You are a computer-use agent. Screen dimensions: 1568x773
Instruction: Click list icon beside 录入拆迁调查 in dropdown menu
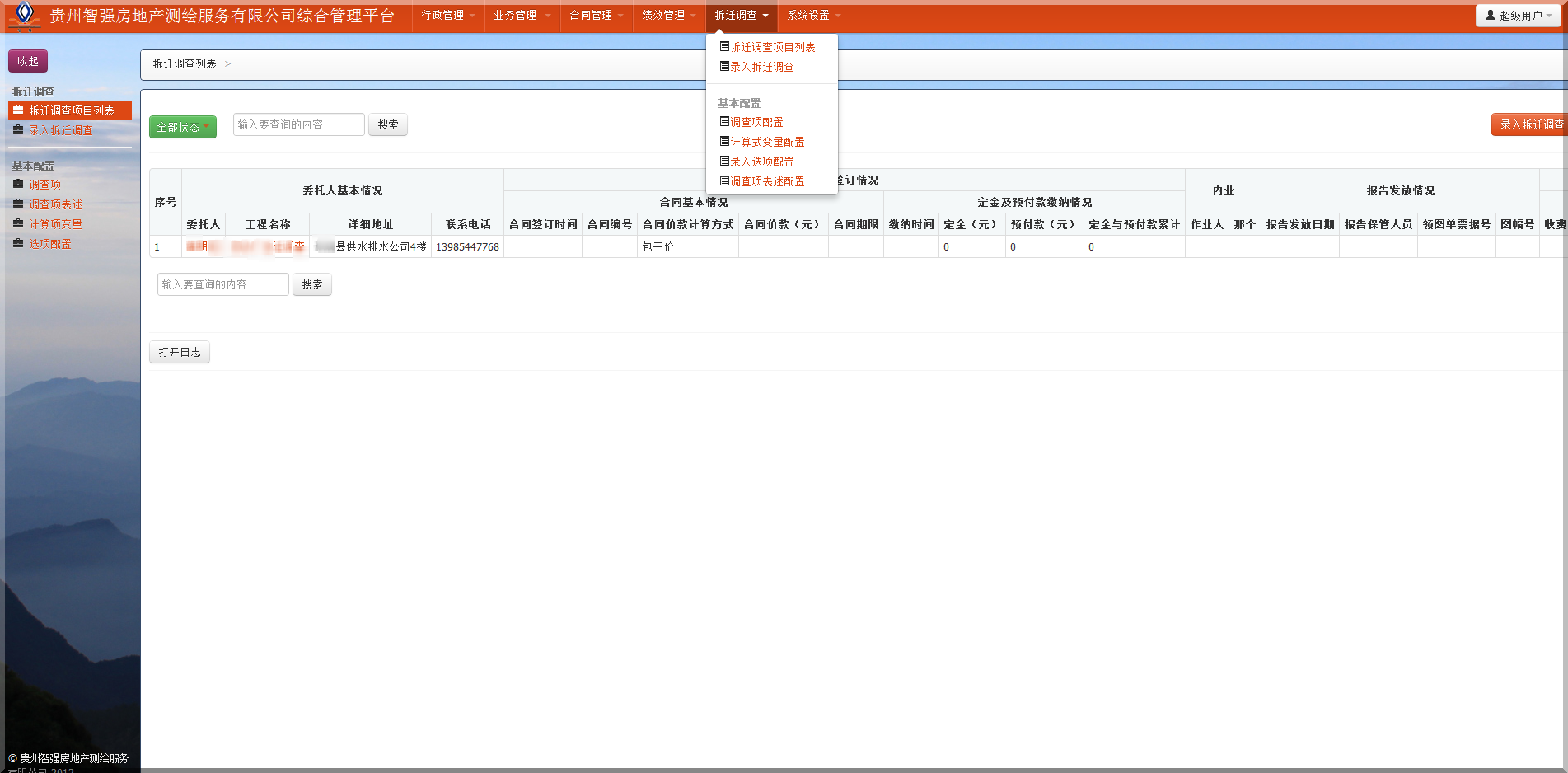tap(724, 67)
